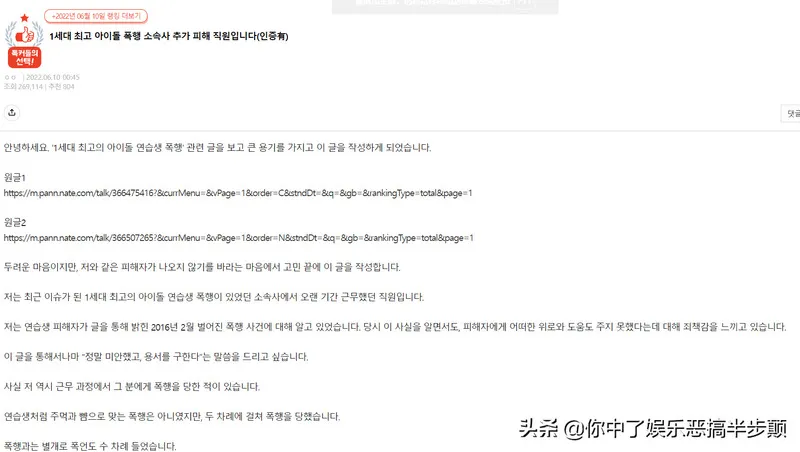
Task: Click the '원글1' label text
Action: point(14,178)
